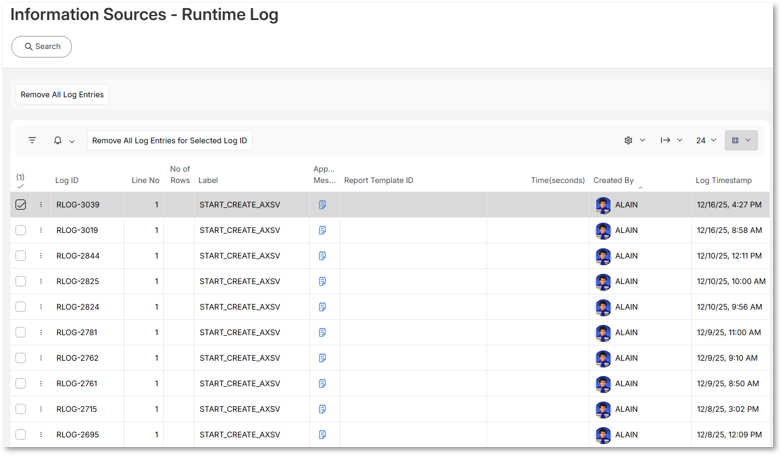Click ALAIN avatar in RLOG-3039 row
782x456 pixels.
(603, 205)
